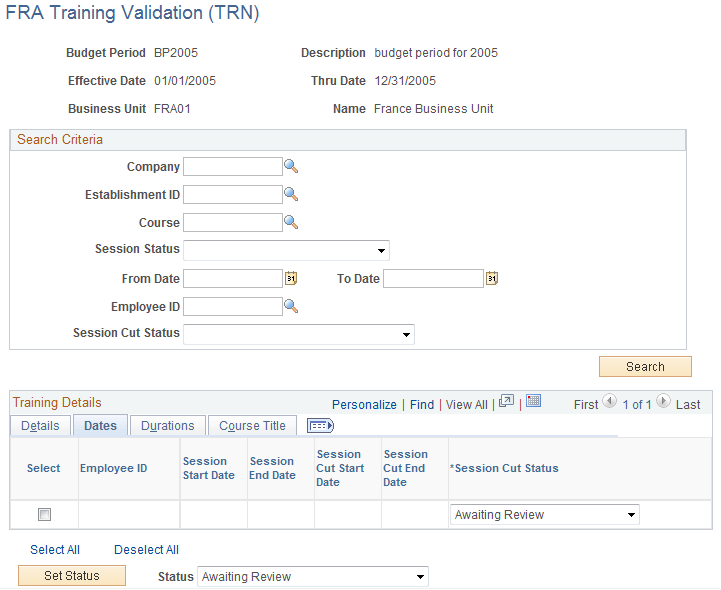Open Employee ID lookup magnifier icon

click(x=291, y=306)
